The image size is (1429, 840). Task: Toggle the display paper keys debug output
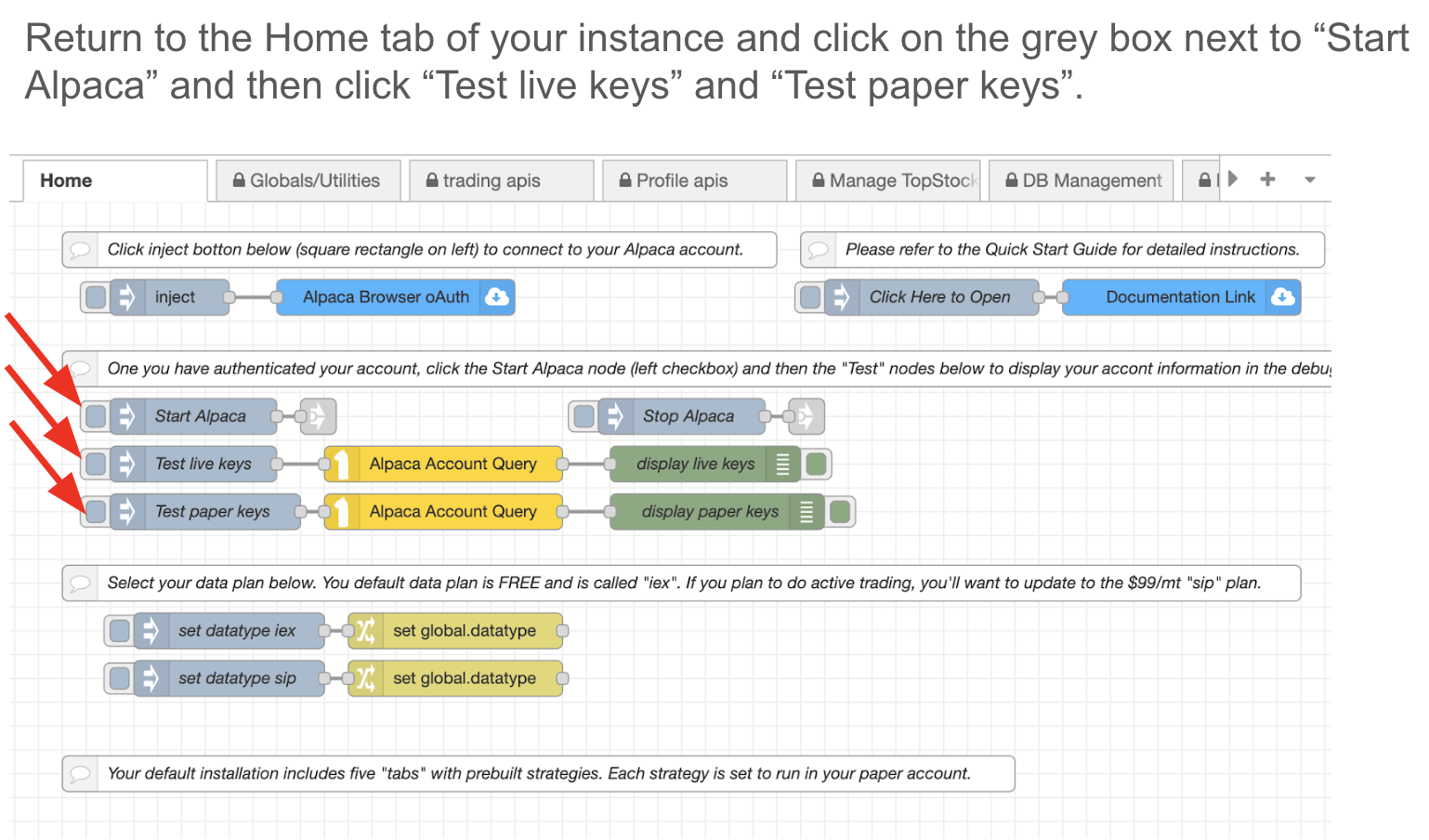[x=840, y=511]
